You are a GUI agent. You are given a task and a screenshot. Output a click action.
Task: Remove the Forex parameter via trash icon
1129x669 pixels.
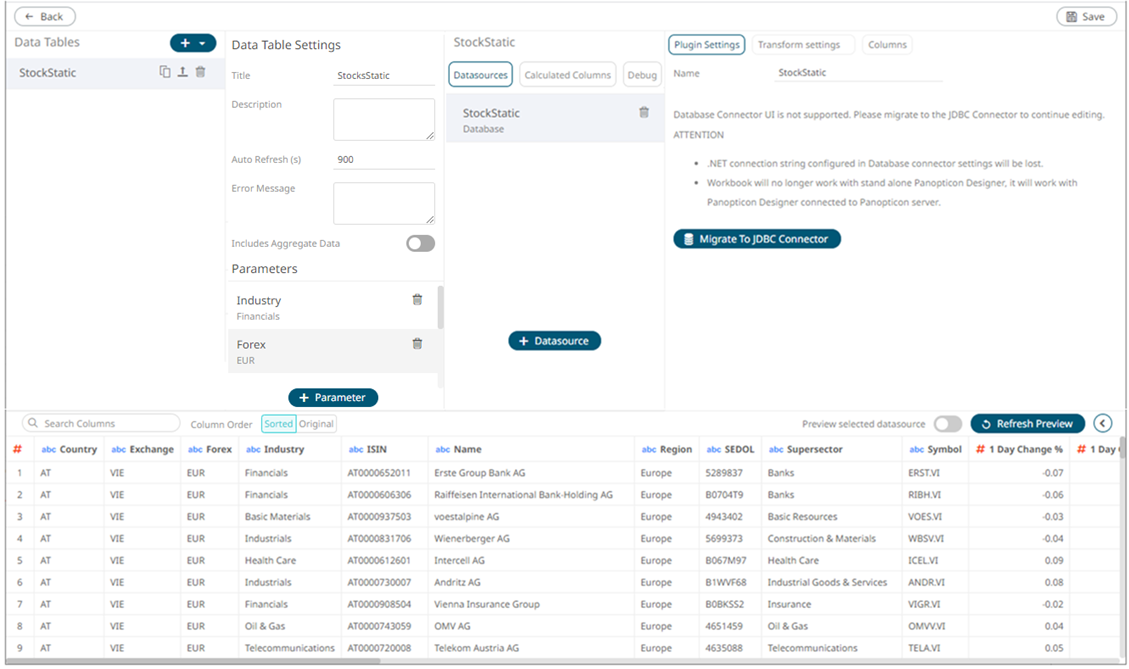pyautogui.click(x=417, y=344)
